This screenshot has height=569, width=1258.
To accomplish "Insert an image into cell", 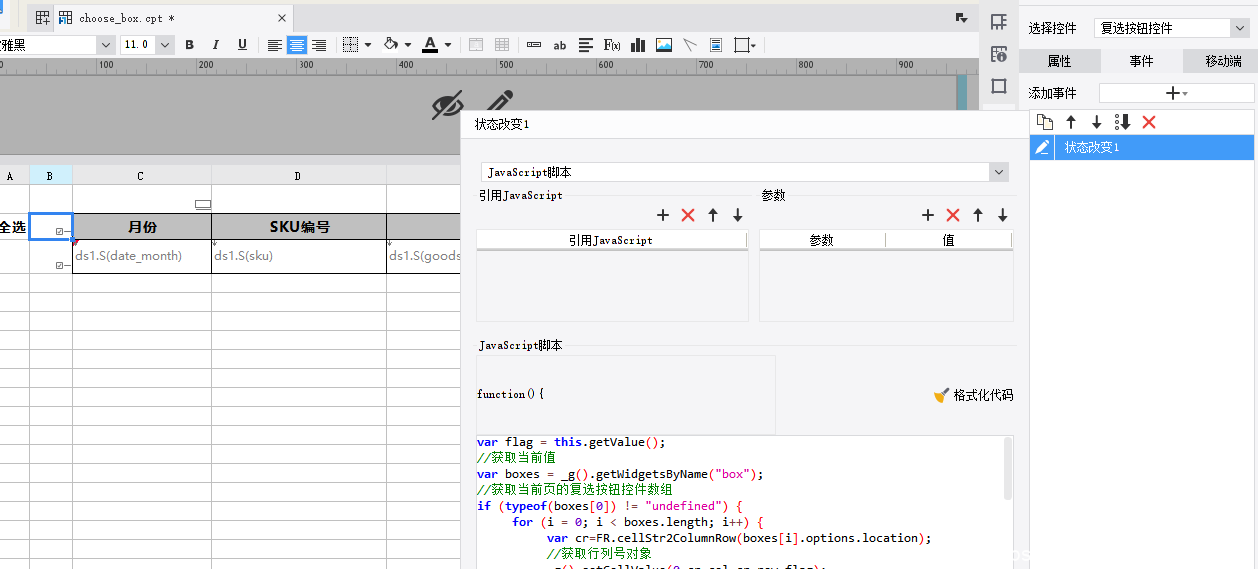I will 664,45.
